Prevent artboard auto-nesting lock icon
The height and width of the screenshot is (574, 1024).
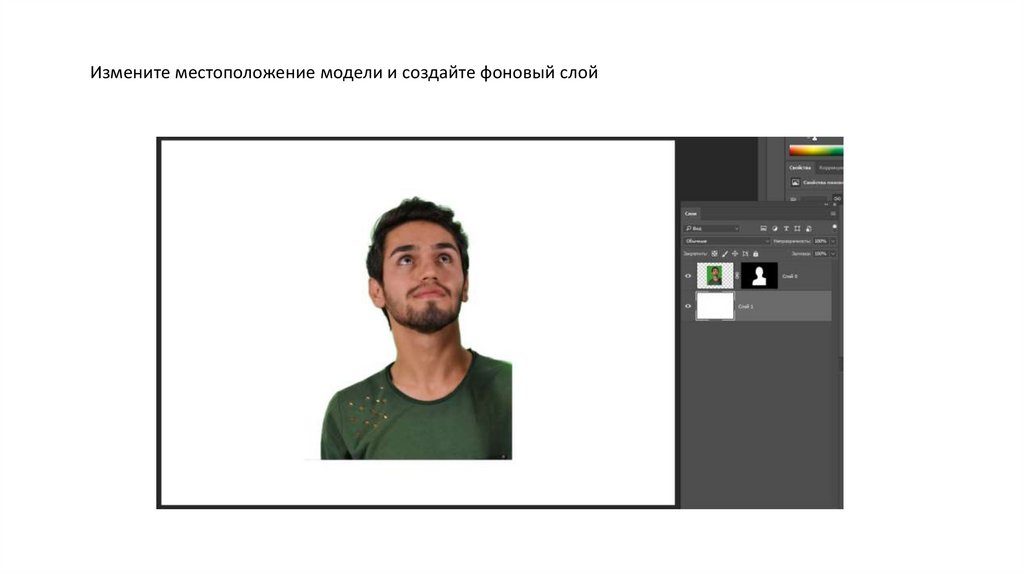coord(745,253)
